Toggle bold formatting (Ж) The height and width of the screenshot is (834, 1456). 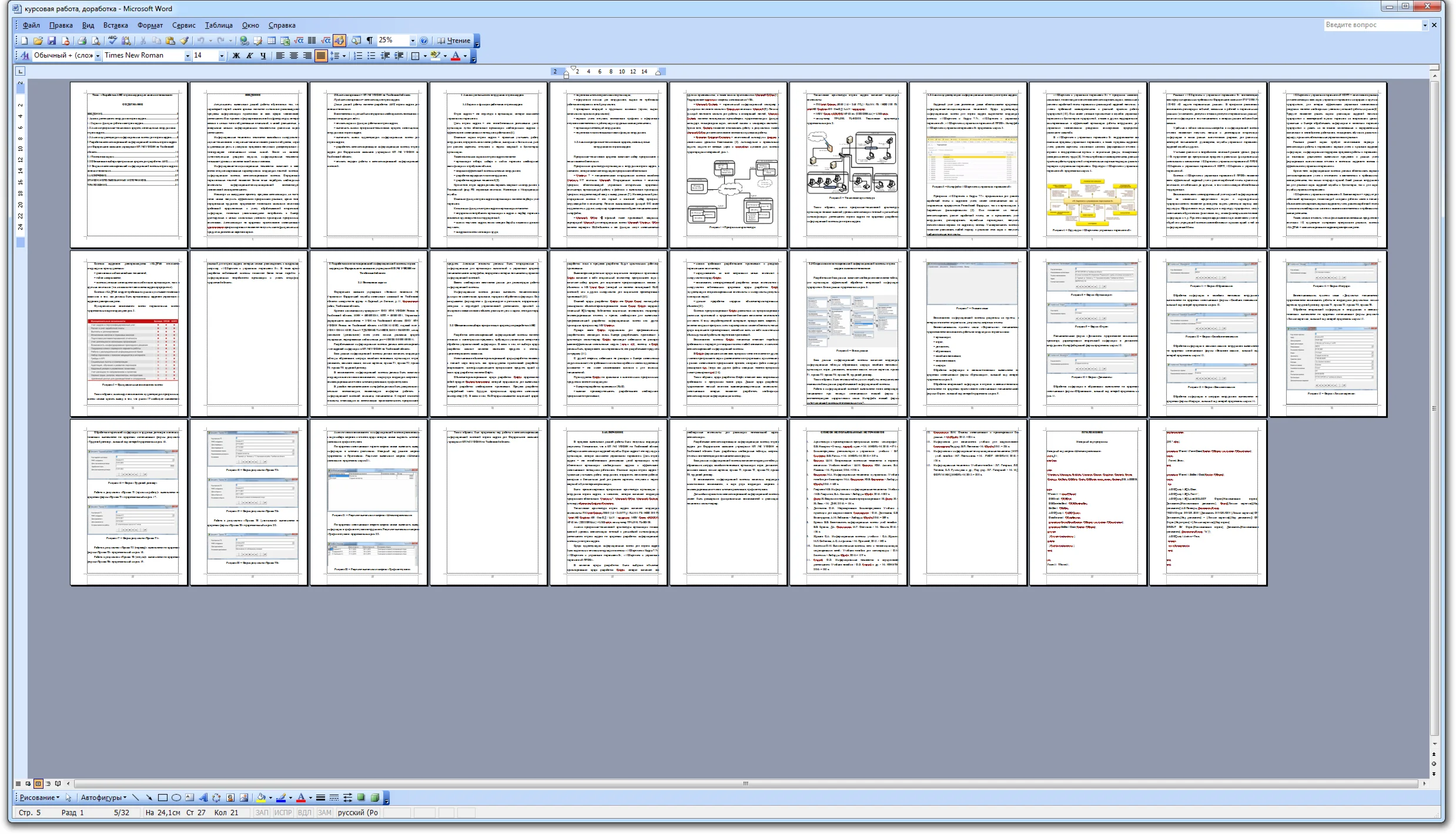[x=236, y=56]
